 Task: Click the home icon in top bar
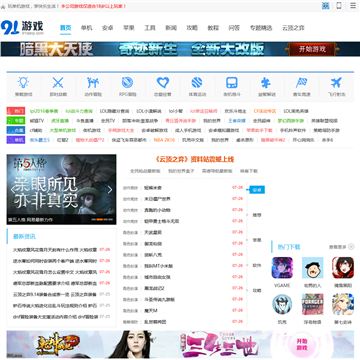pyautogui.click(x=3, y=6)
